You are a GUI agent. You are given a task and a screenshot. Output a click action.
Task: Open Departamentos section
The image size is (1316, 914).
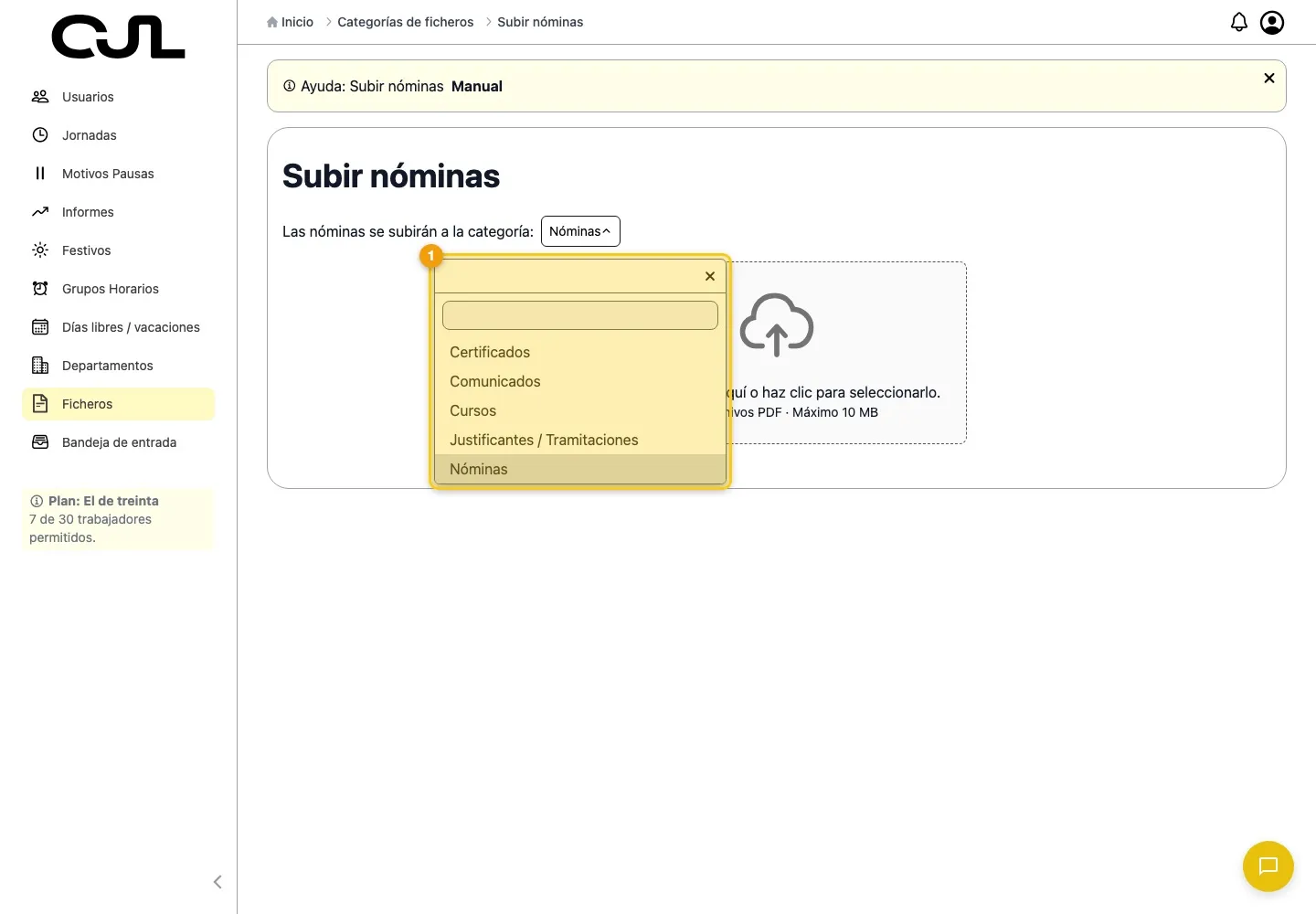pyautogui.click(x=118, y=366)
